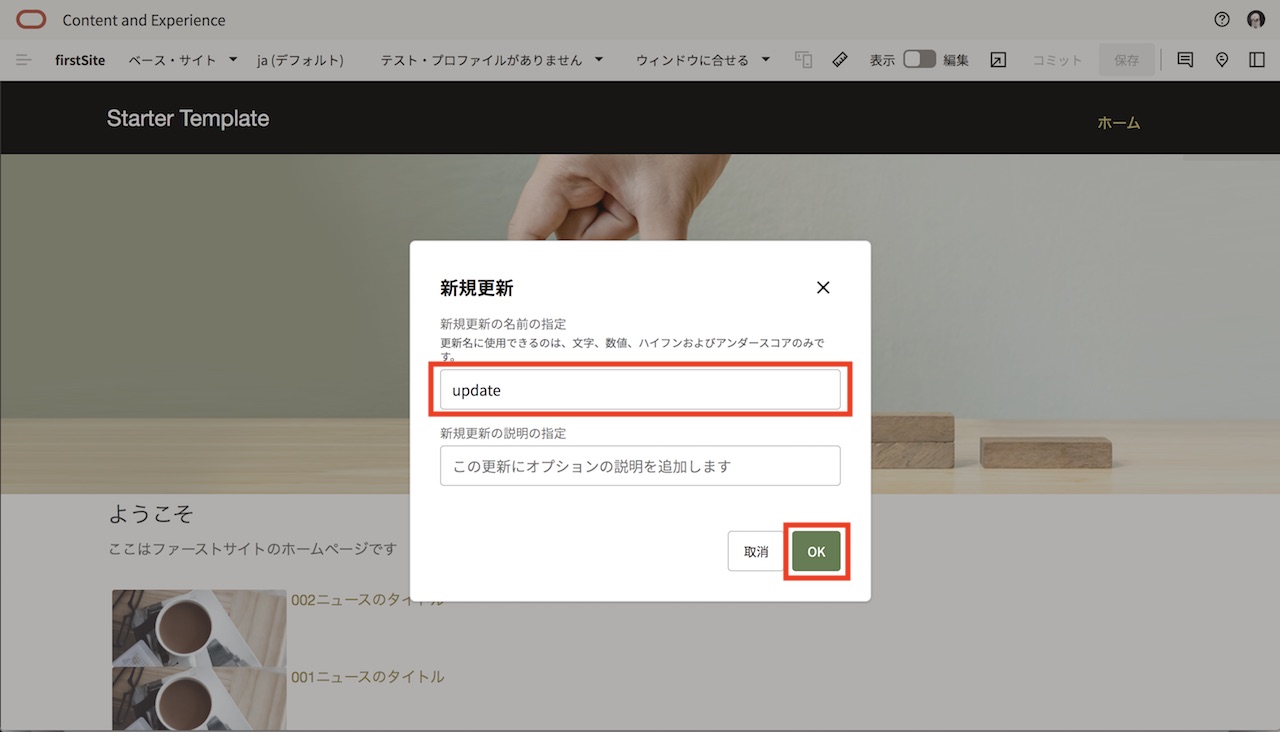Cancel the dialog with 取消
The image size is (1280, 732).
(x=755, y=551)
